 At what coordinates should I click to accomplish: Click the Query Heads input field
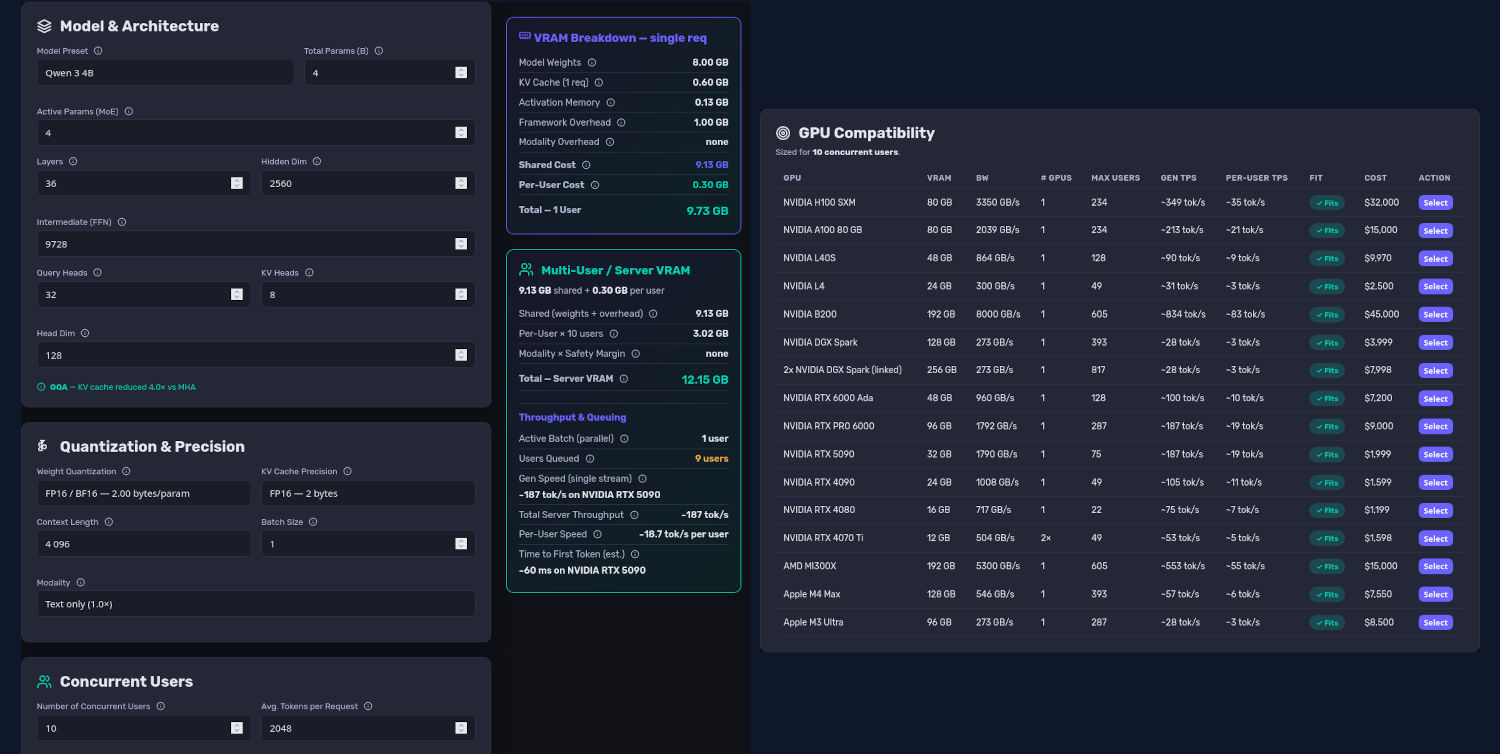[143, 295]
